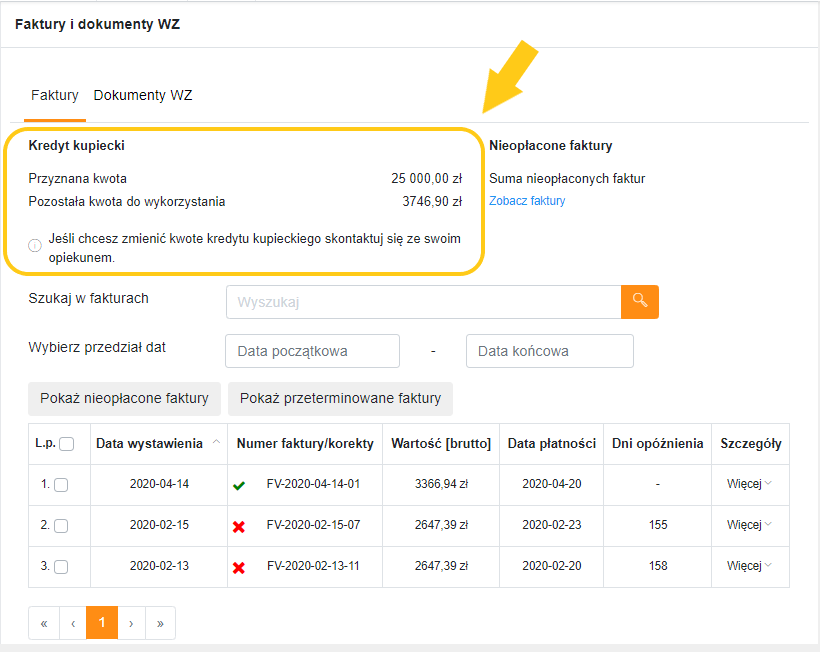
Task: Sort by Data wystawienia column arrow
Action: 217,442
